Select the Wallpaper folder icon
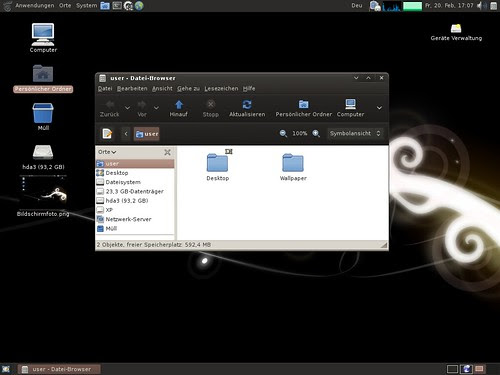Screen dimensions: 500x375 (293, 163)
